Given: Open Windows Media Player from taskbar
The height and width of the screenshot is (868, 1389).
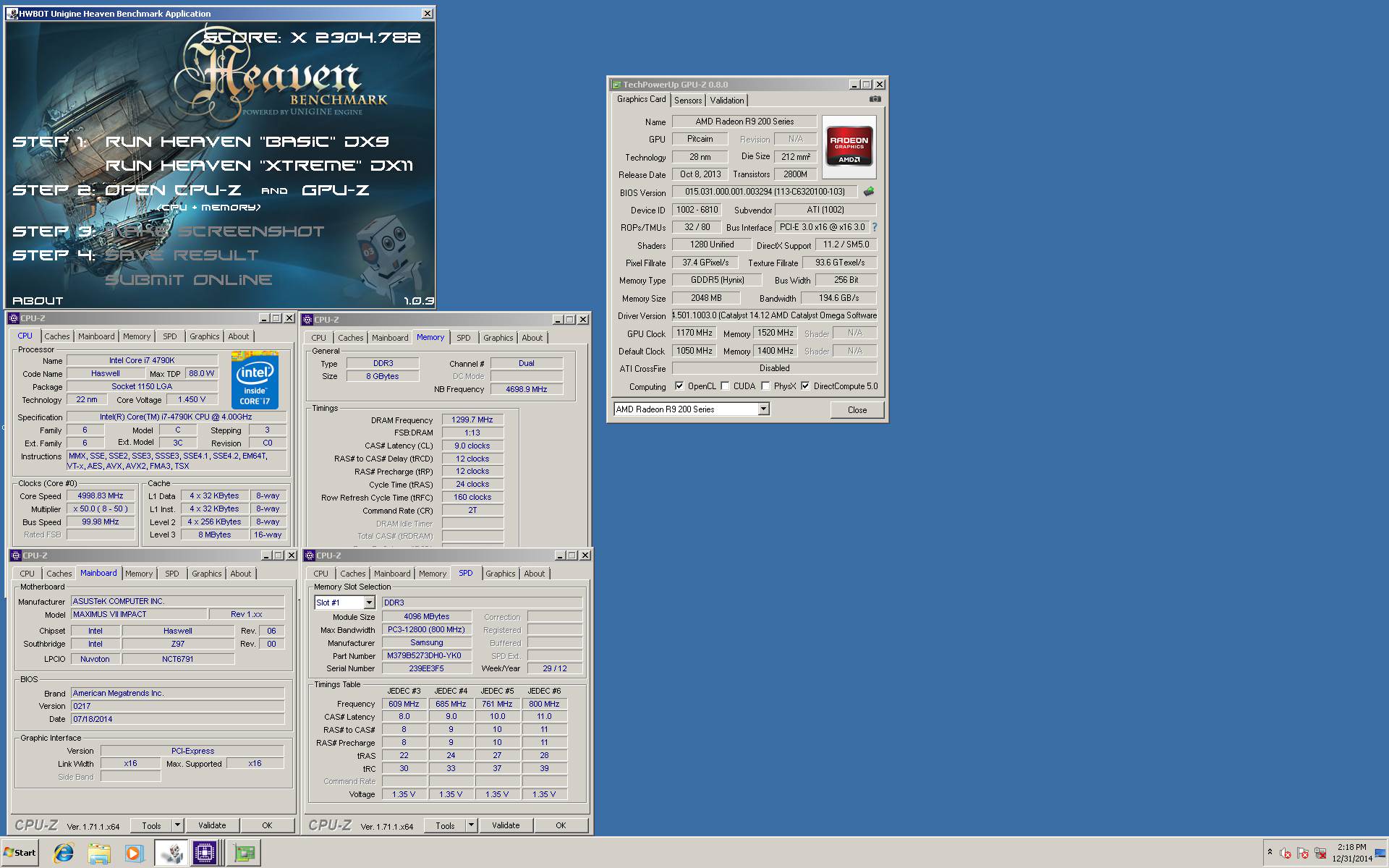Looking at the screenshot, I should click(134, 853).
